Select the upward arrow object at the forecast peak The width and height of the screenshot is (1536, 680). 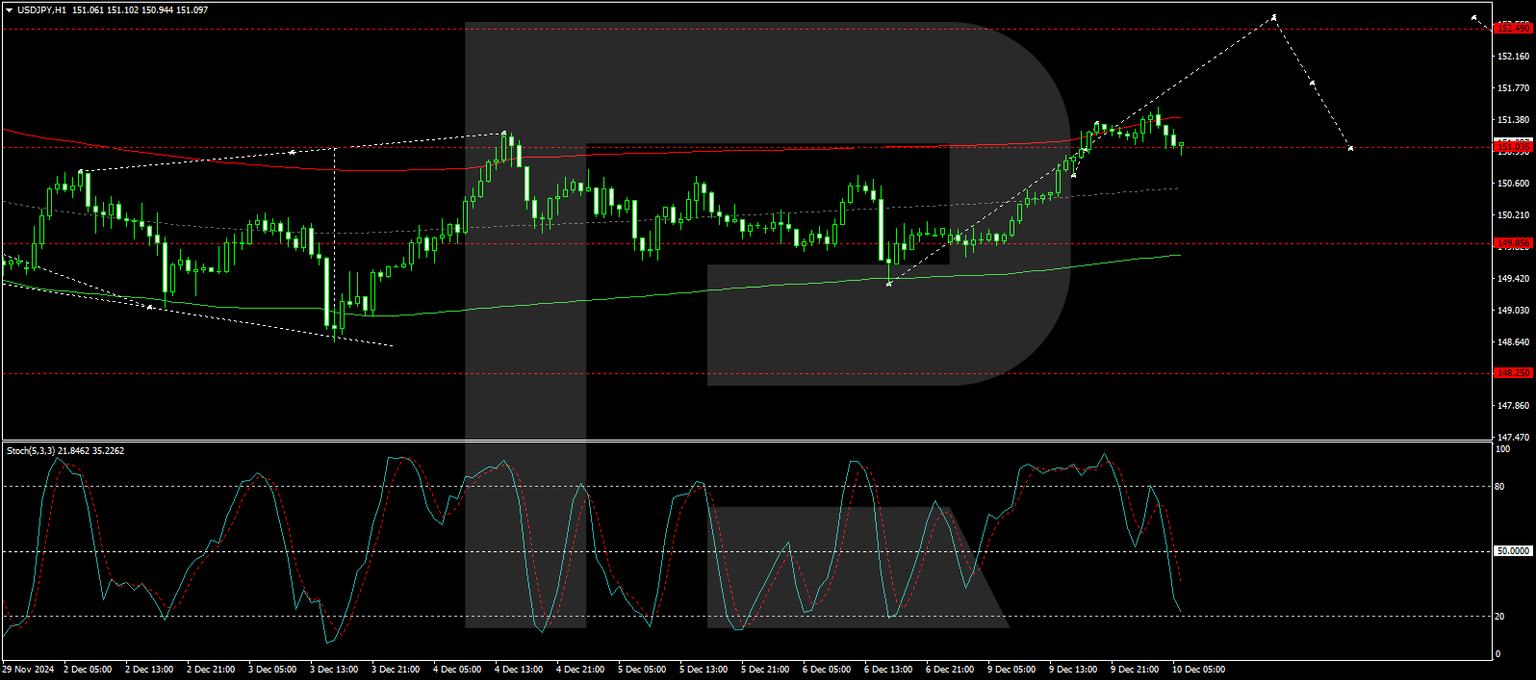(x=1272, y=17)
